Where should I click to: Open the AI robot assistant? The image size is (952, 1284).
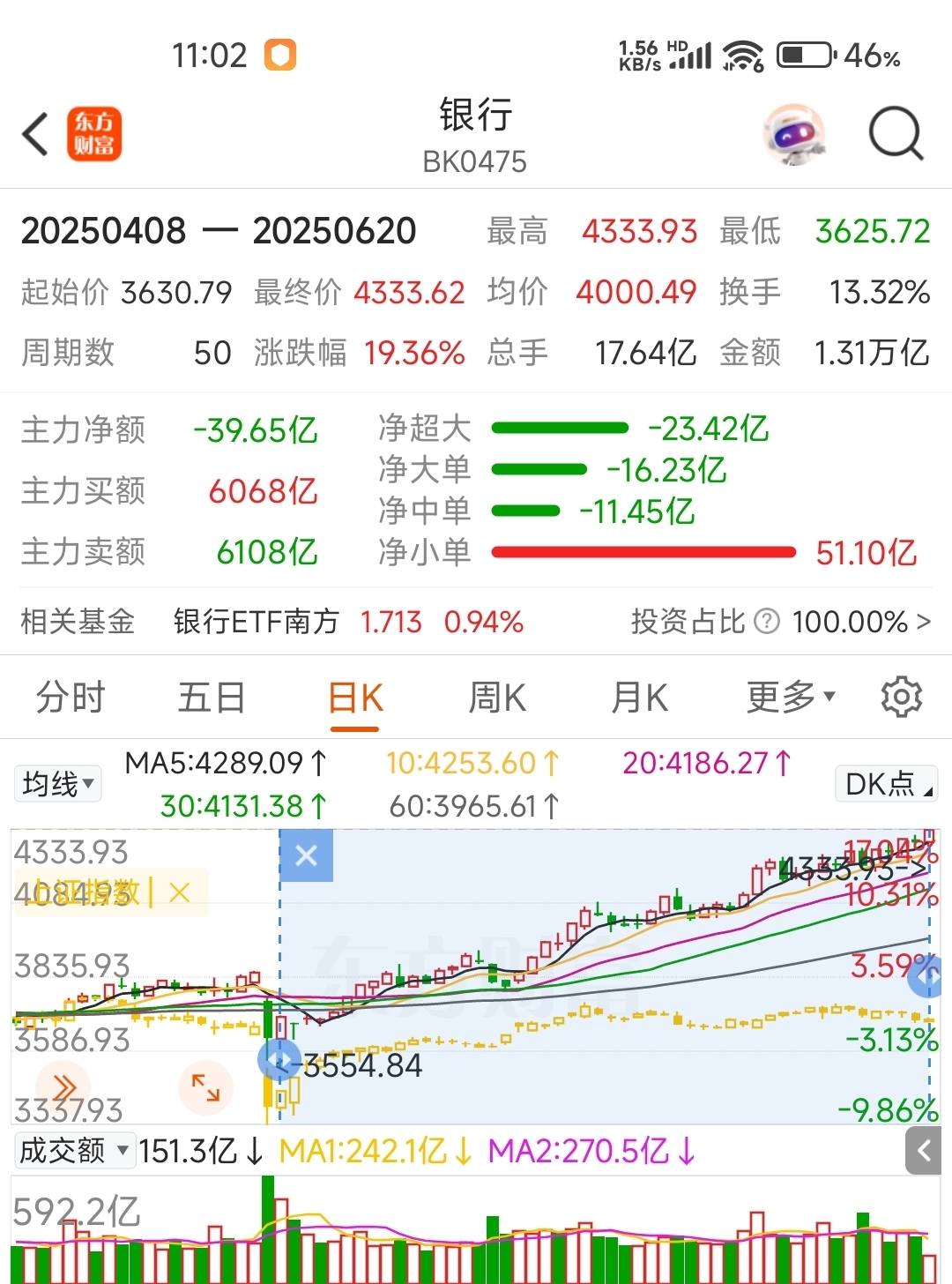point(795,134)
